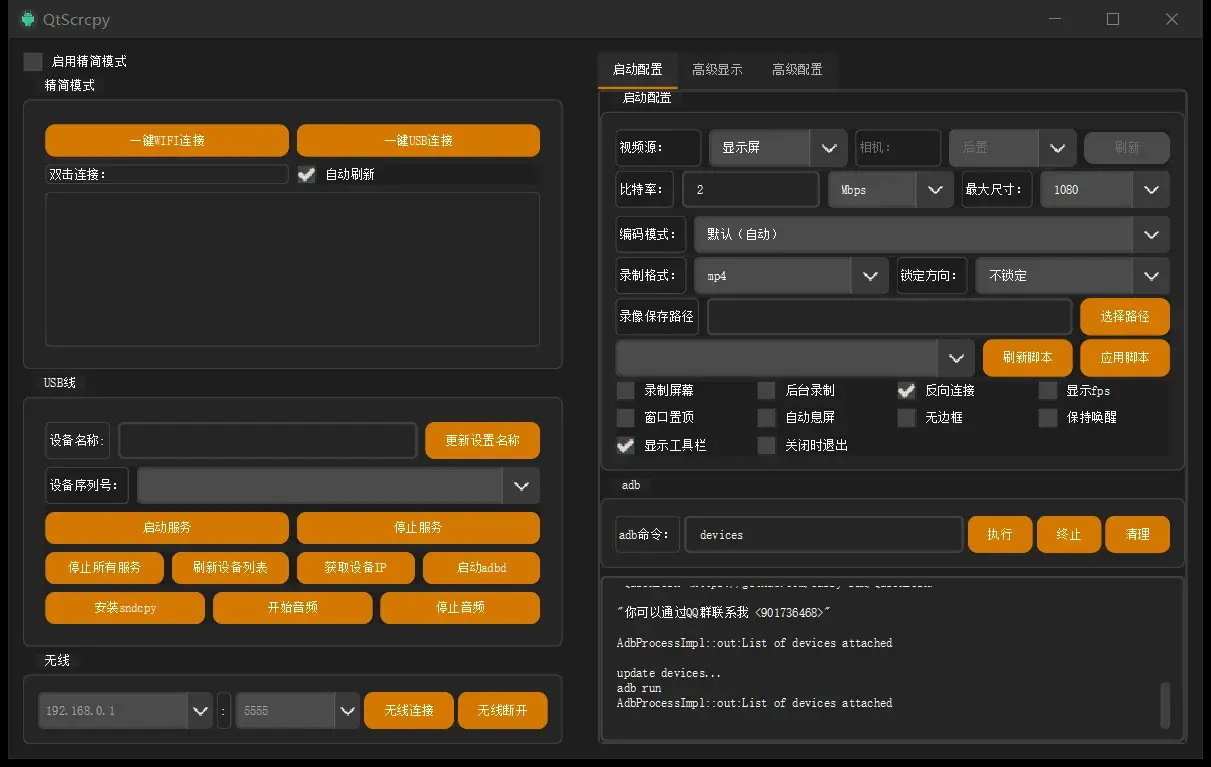1211x767 pixels.
Task: Enable the 显示fps checkbox
Action: 1048,390
